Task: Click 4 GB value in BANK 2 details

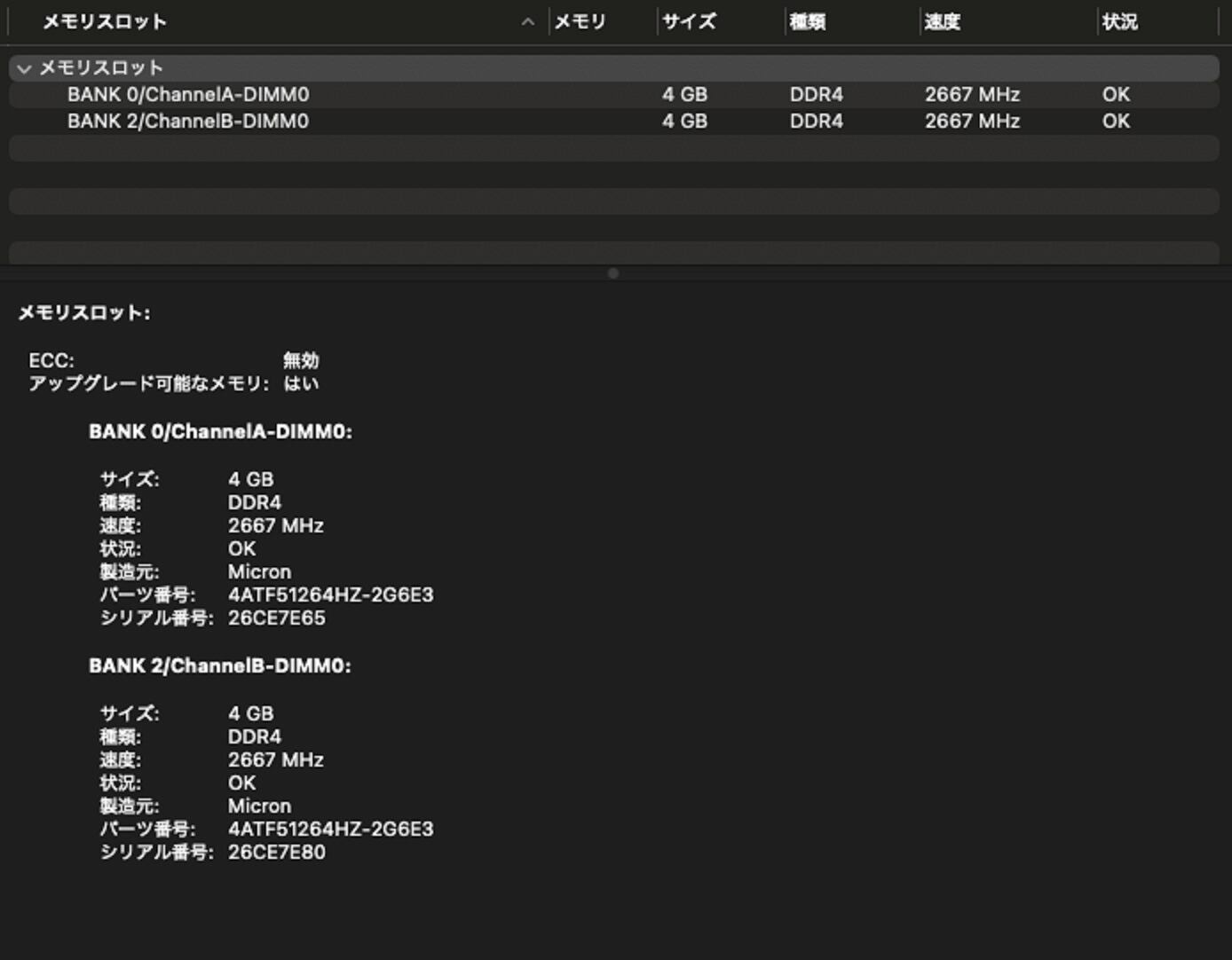Action: 251,714
